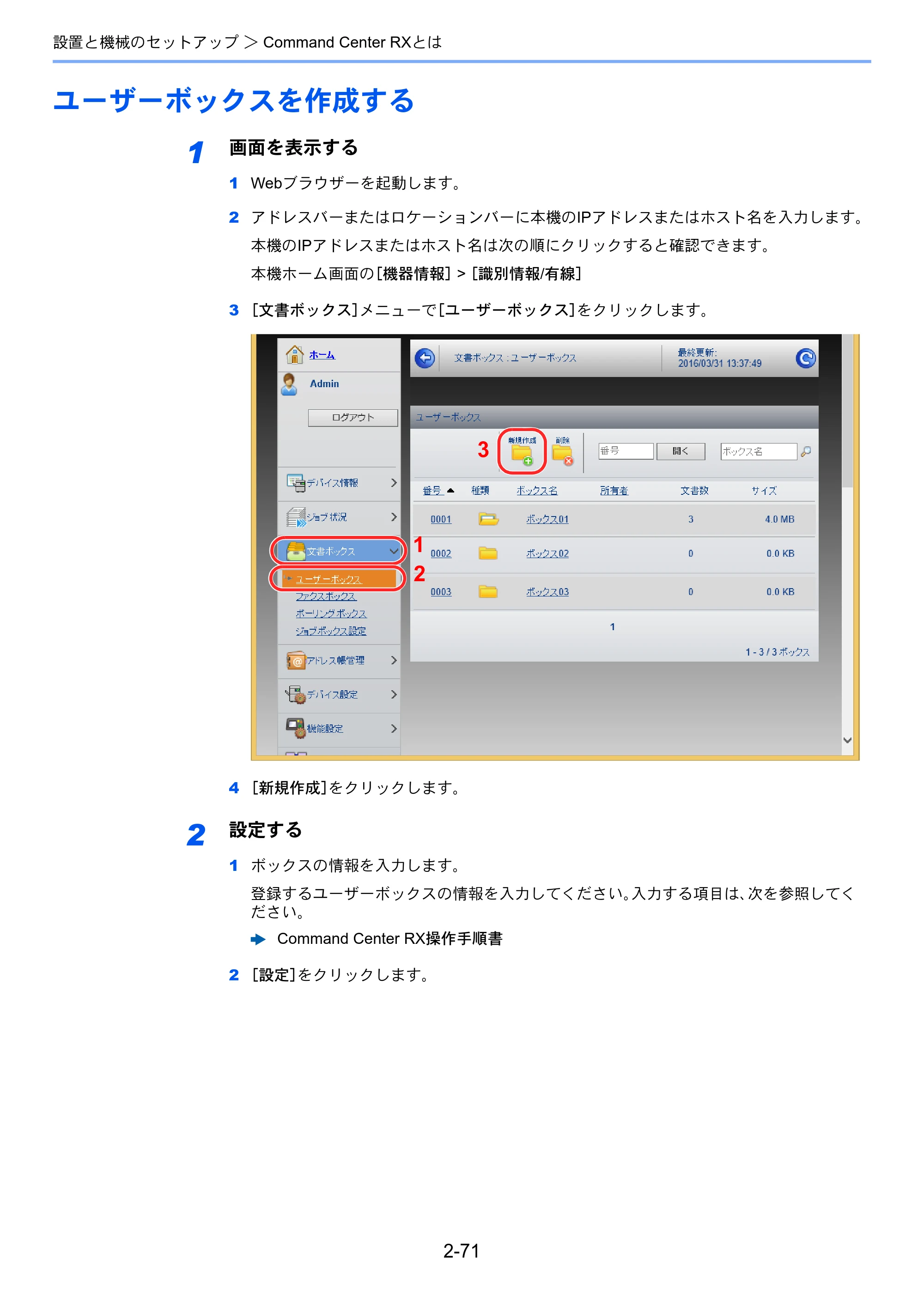Open the ボックス01 box link
Screen dimensions: 924x1307
(x=547, y=519)
